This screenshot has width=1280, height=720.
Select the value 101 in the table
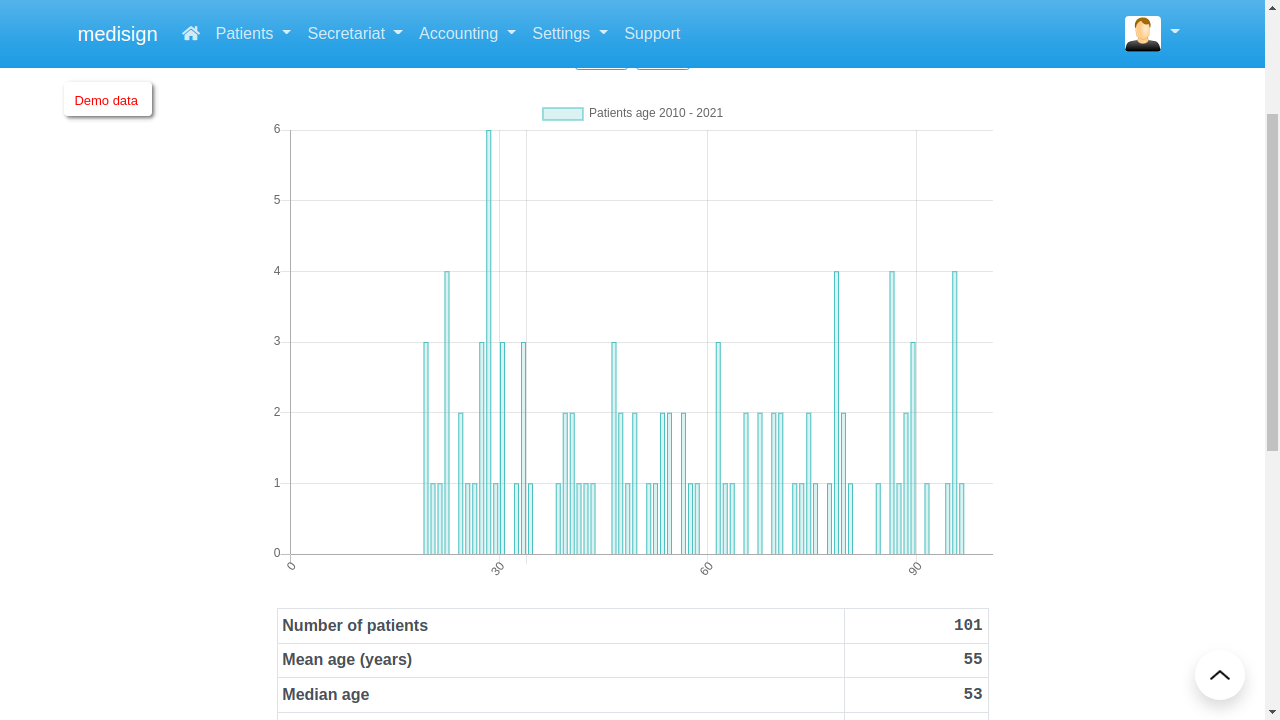pyautogui.click(x=968, y=626)
